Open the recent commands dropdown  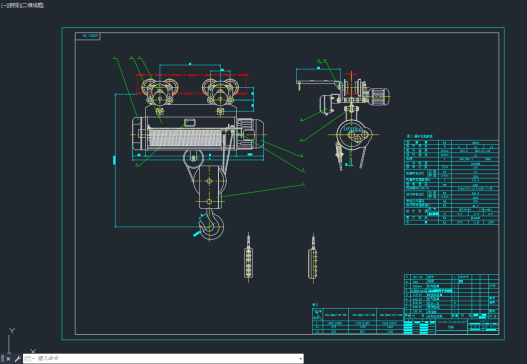click(30, 359)
